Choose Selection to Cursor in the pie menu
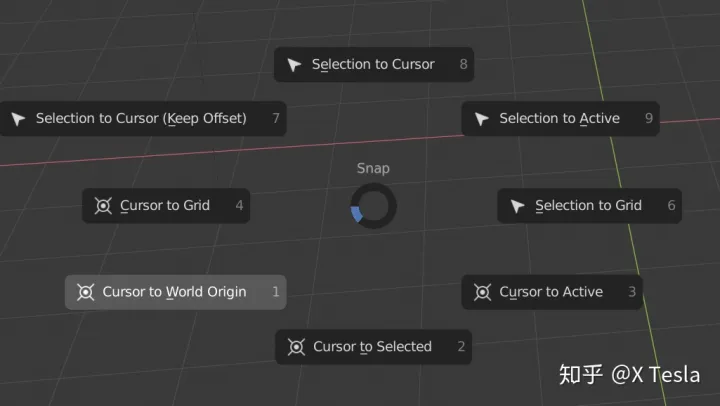Viewport: 720px width, 406px height. 374,64
